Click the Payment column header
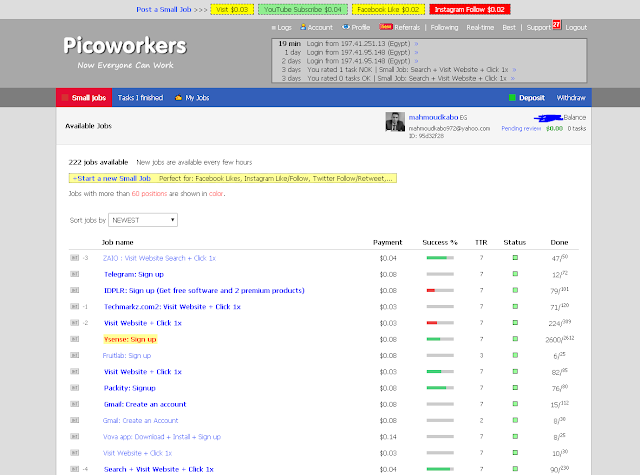 point(387,242)
